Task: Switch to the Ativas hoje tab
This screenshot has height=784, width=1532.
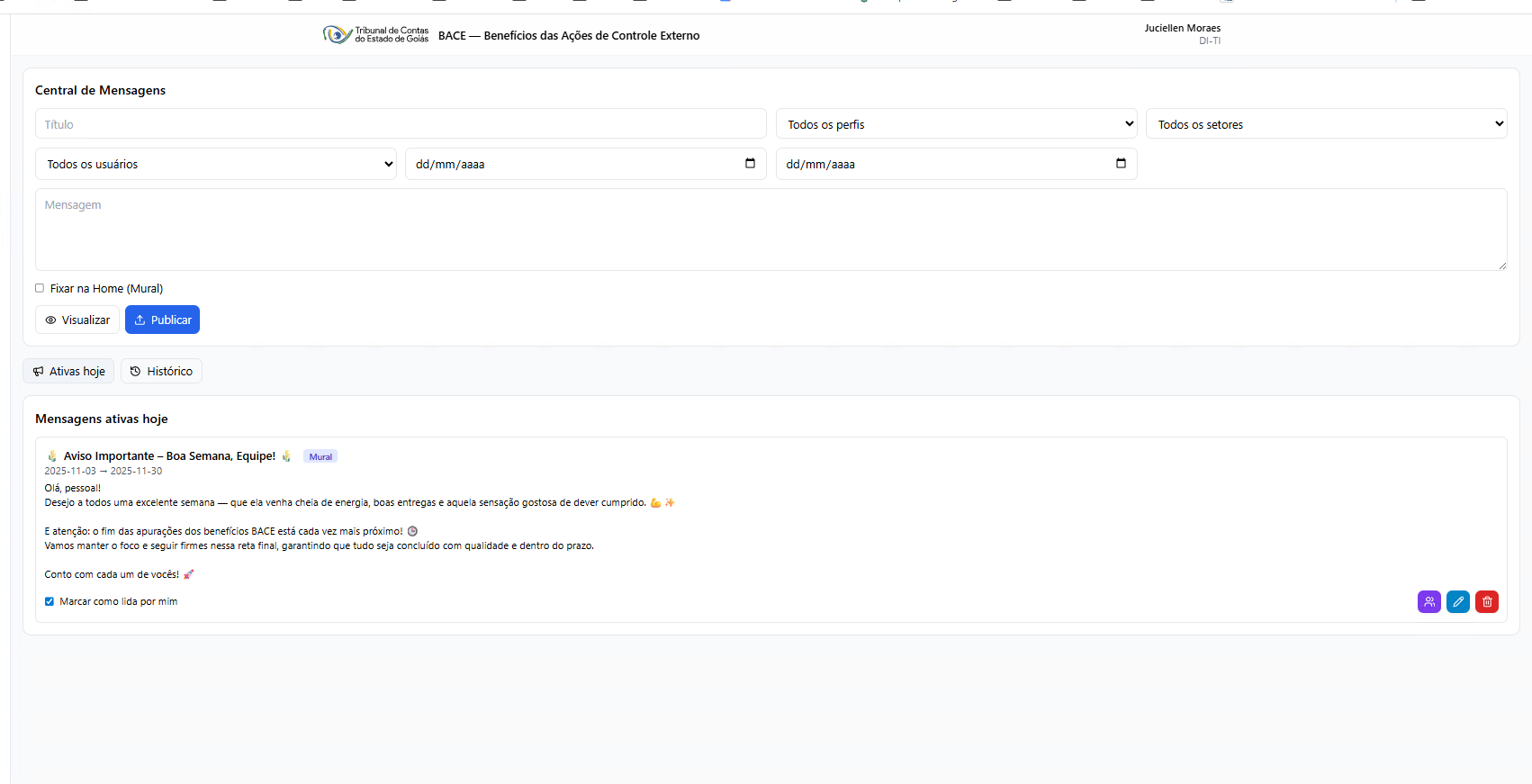Action: tap(68, 371)
